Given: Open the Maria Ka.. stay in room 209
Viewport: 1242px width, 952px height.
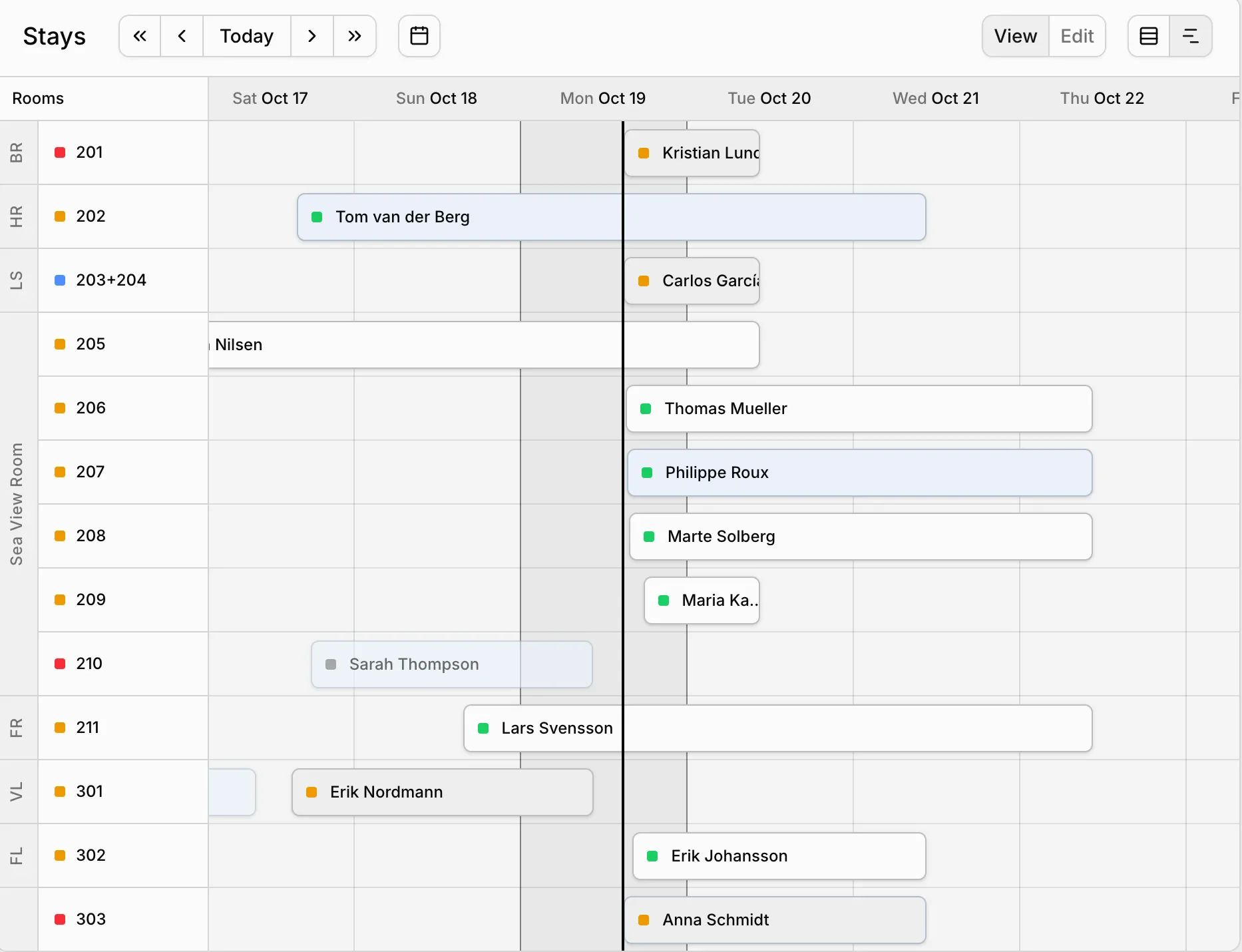Looking at the screenshot, I should click(x=702, y=600).
